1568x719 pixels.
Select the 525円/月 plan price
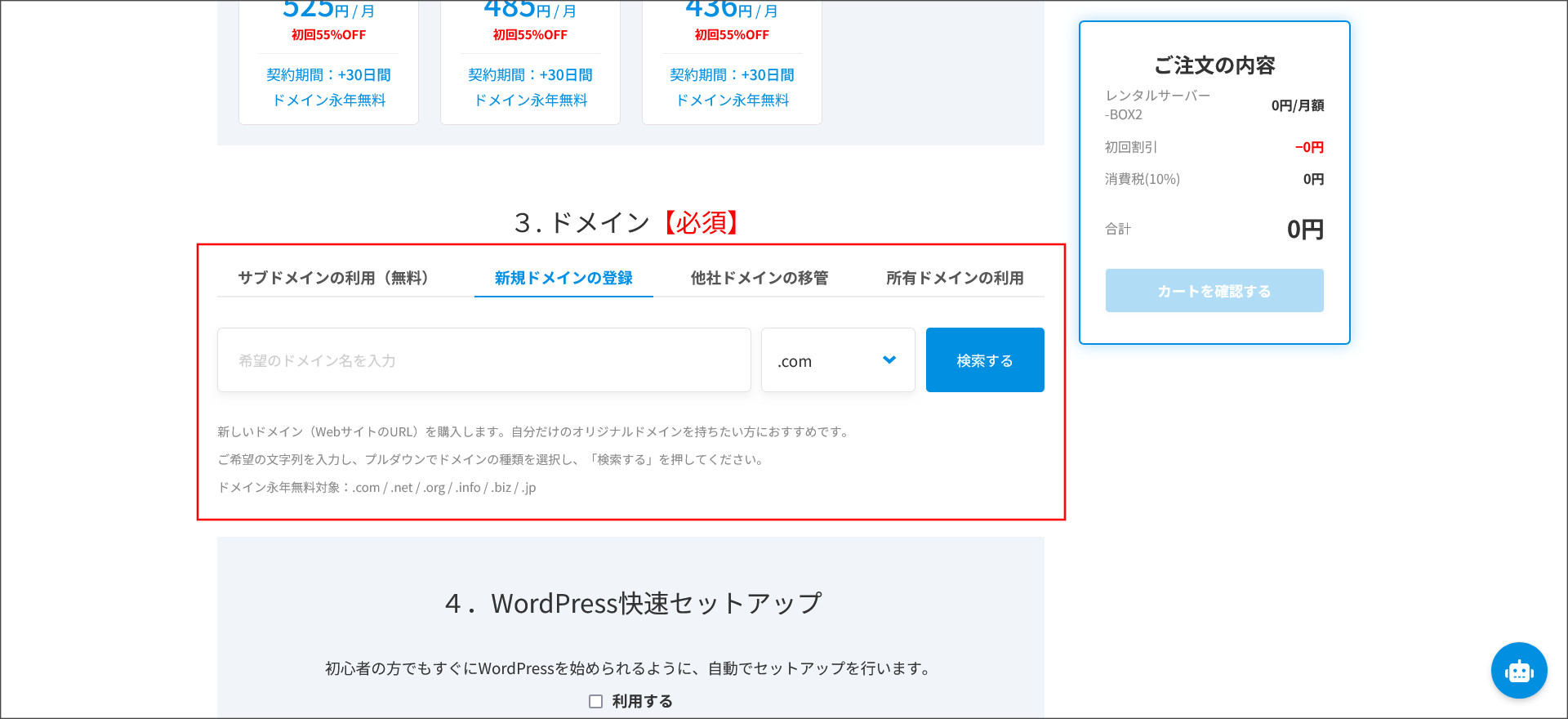tap(328, 10)
